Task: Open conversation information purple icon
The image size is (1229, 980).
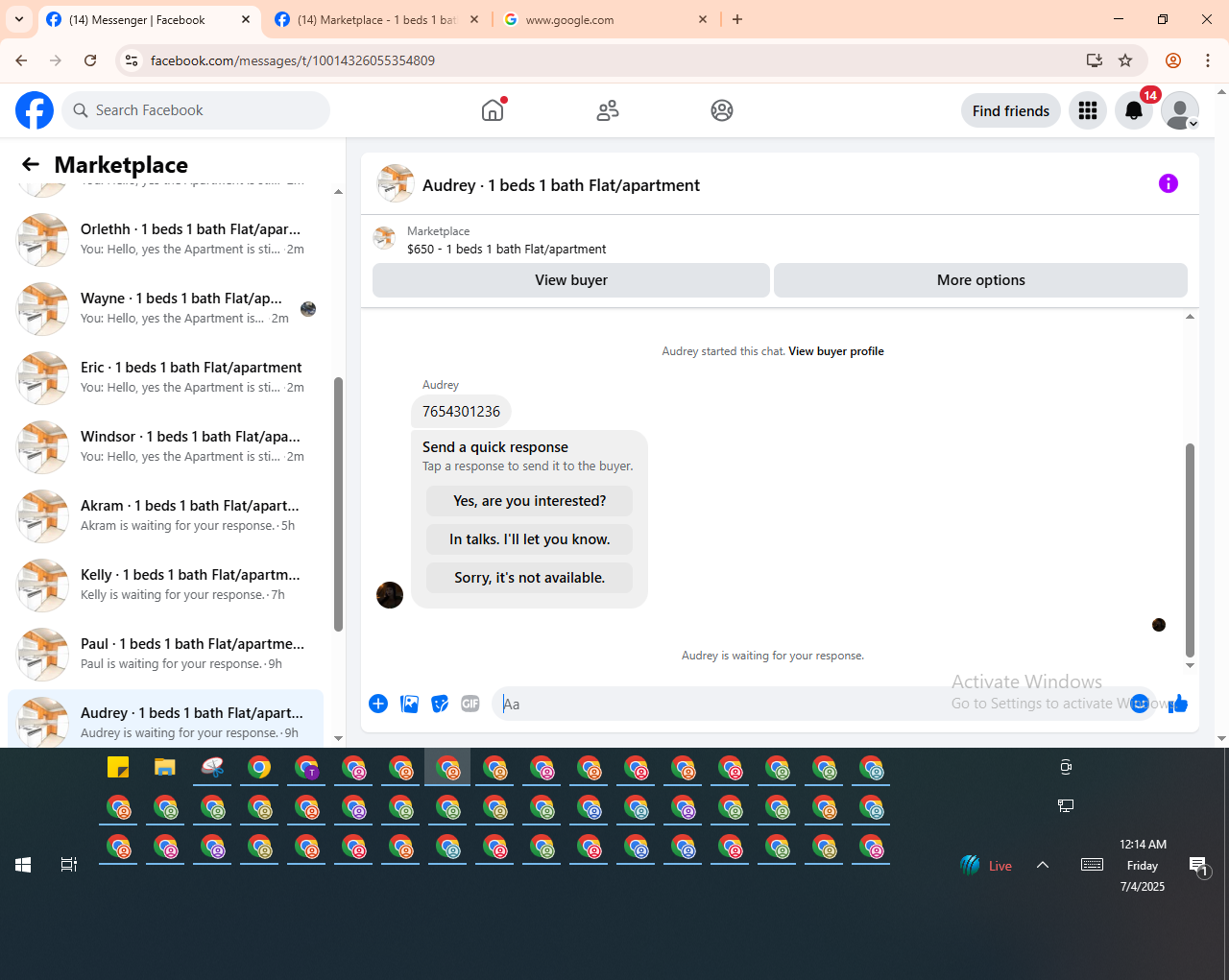Action: click(1169, 183)
